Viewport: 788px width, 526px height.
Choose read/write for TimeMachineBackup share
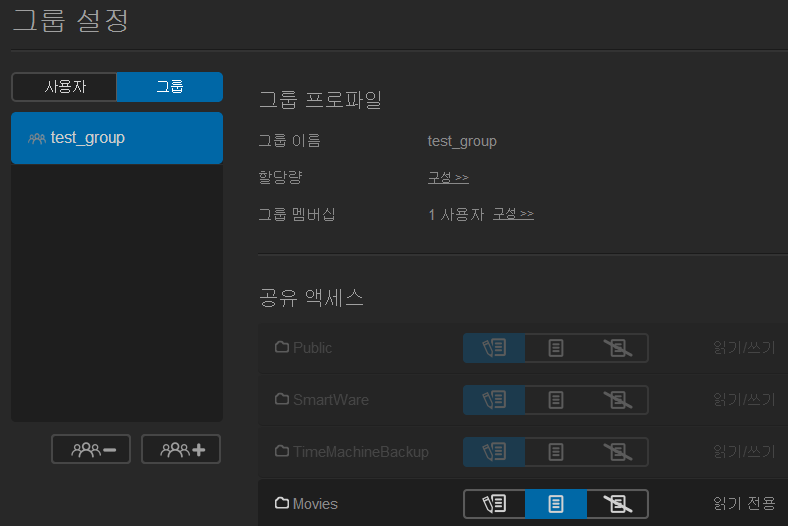click(494, 452)
